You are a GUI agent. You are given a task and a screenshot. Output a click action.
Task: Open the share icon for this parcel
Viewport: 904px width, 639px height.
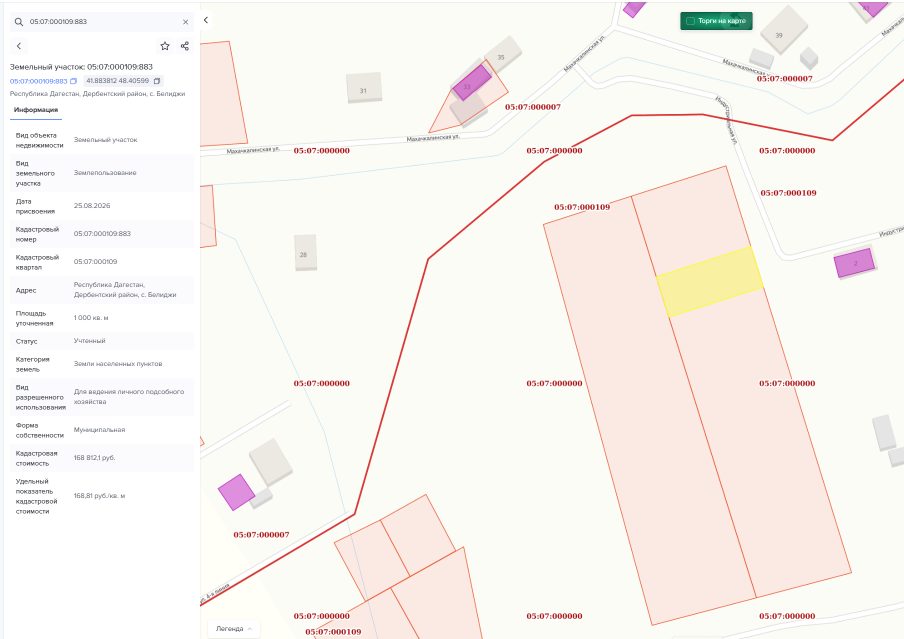tap(185, 46)
